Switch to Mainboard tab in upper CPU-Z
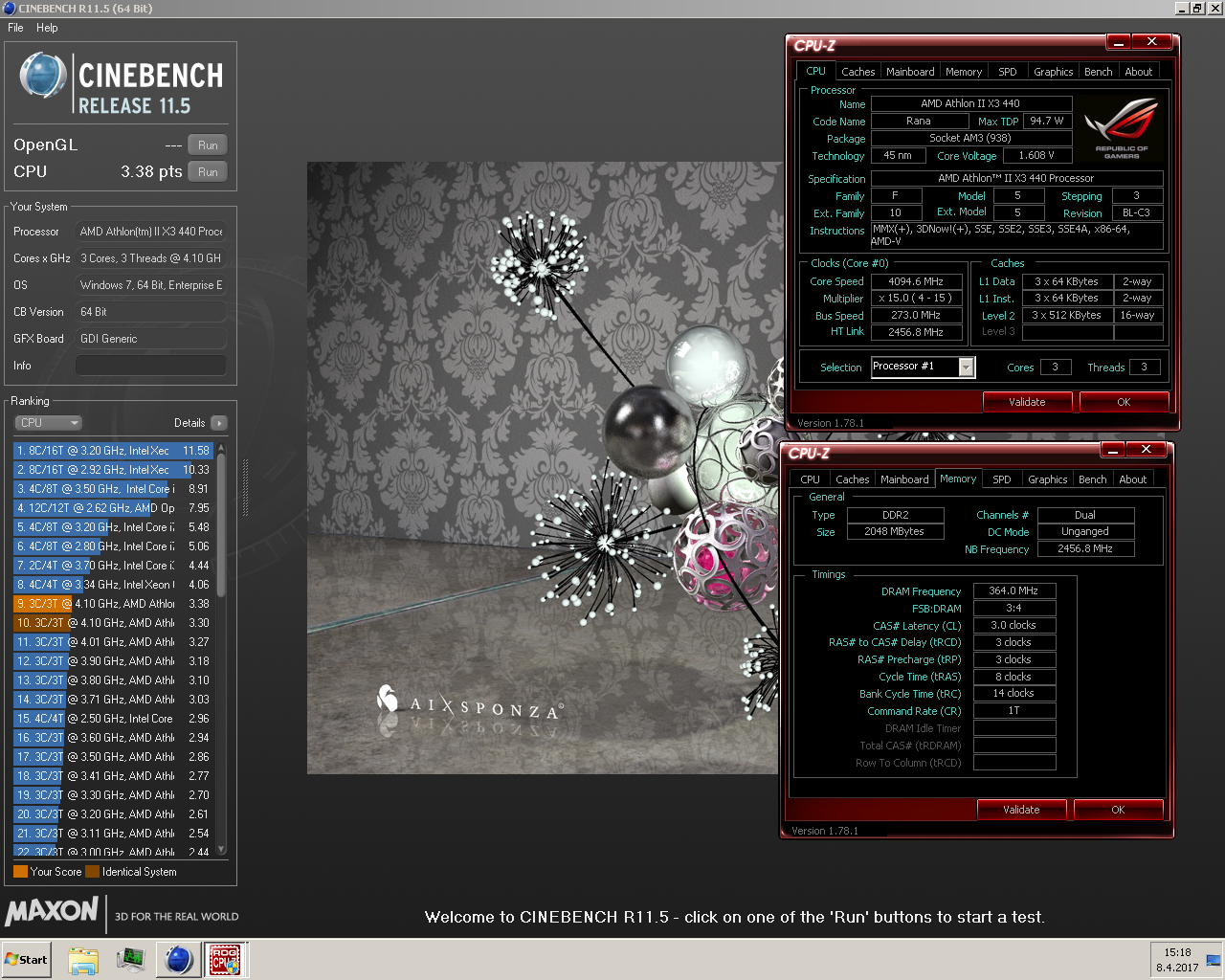 pyautogui.click(x=910, y=72)
